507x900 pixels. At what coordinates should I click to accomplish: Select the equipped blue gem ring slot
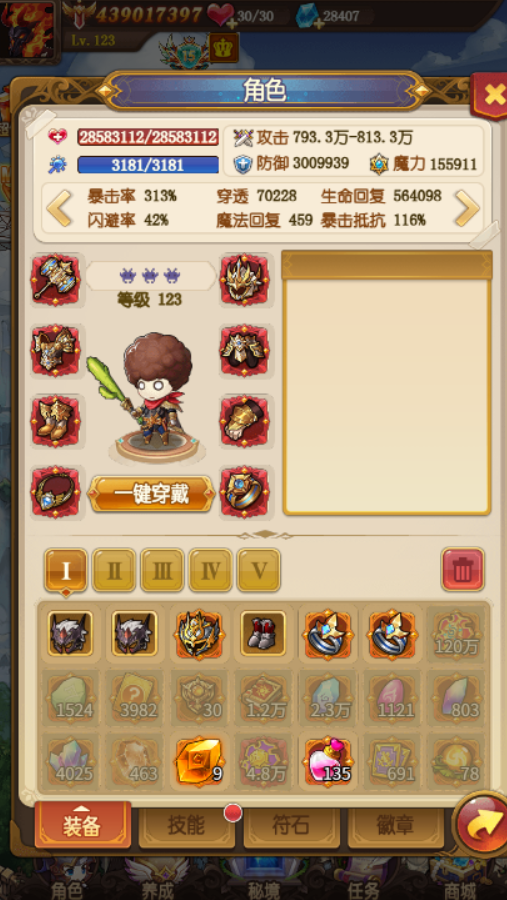pos(245,492)
